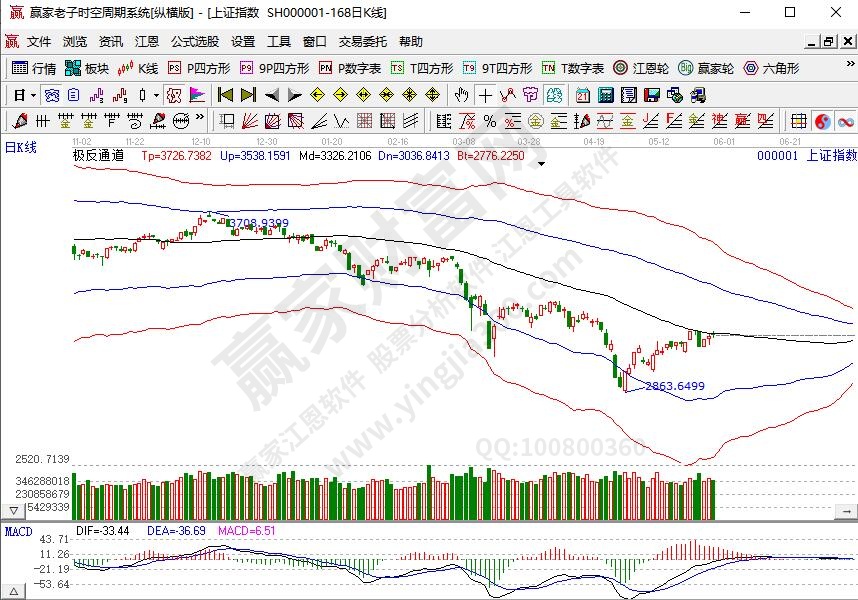858x600 pixels.
Task: Click the calculator icon in toolbar
Action: [x=605, y=95]
